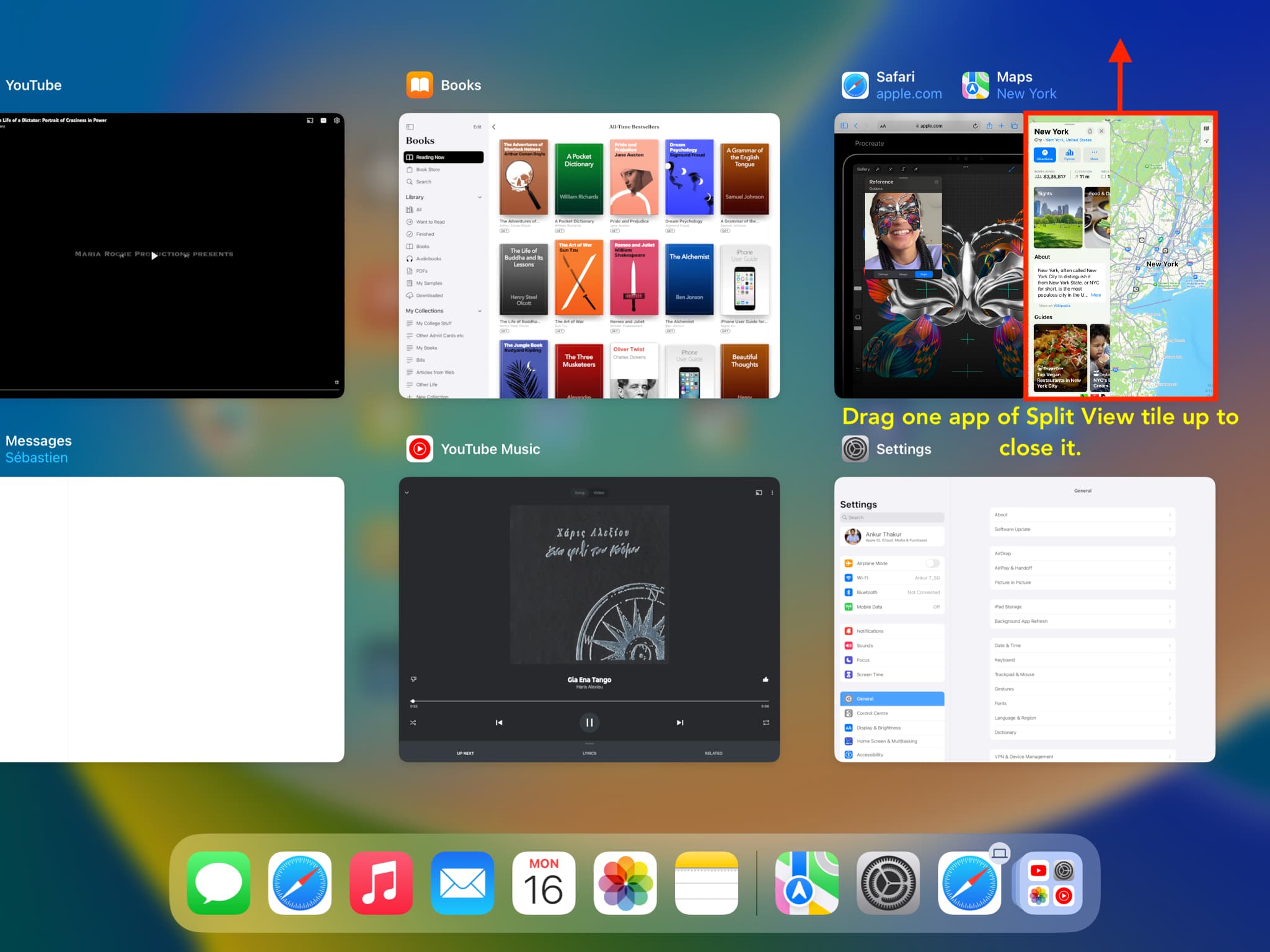Image resolution: width=1270 pixels, height=952 pixels.
Task: Open Mail from the dock
Action: click(462, 883)
